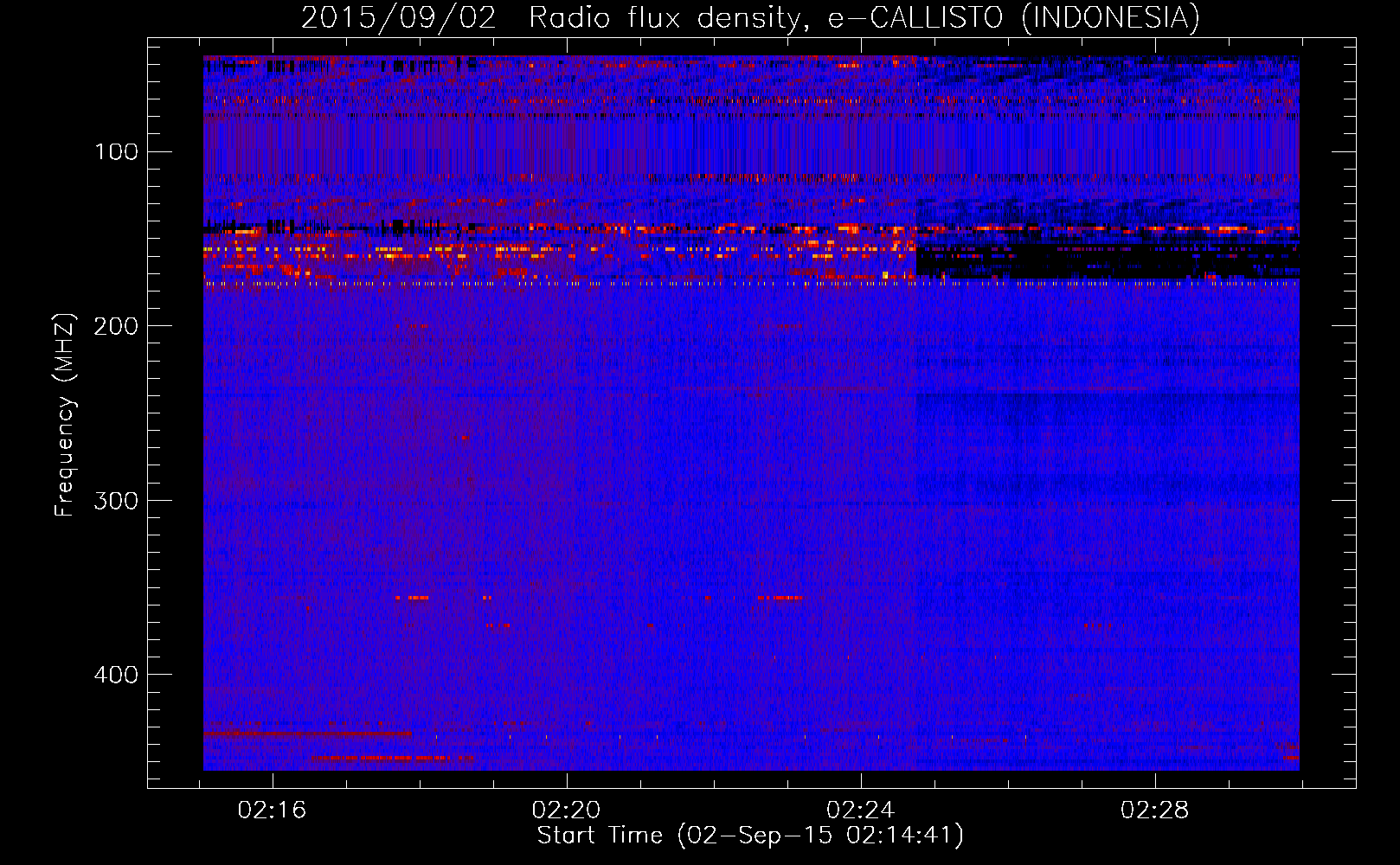Click the '300' frequency tick label

click(116, 501)
